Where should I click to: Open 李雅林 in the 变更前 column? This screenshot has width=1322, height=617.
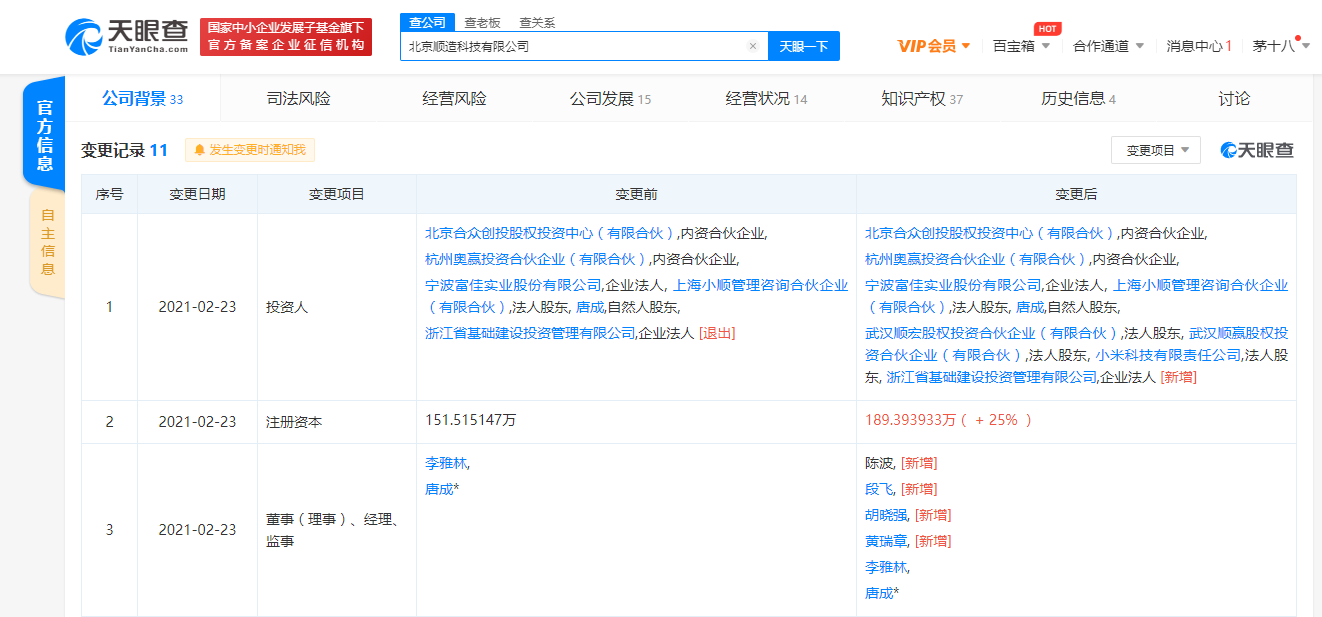pyautogui.click(x=445, y=463)
